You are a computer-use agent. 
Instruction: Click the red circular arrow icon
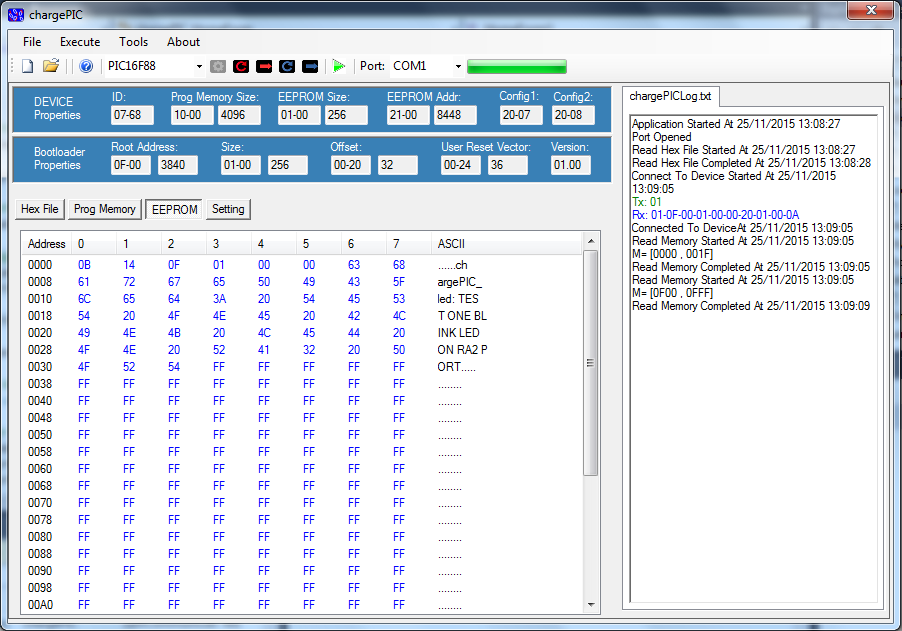pos(241,66)
